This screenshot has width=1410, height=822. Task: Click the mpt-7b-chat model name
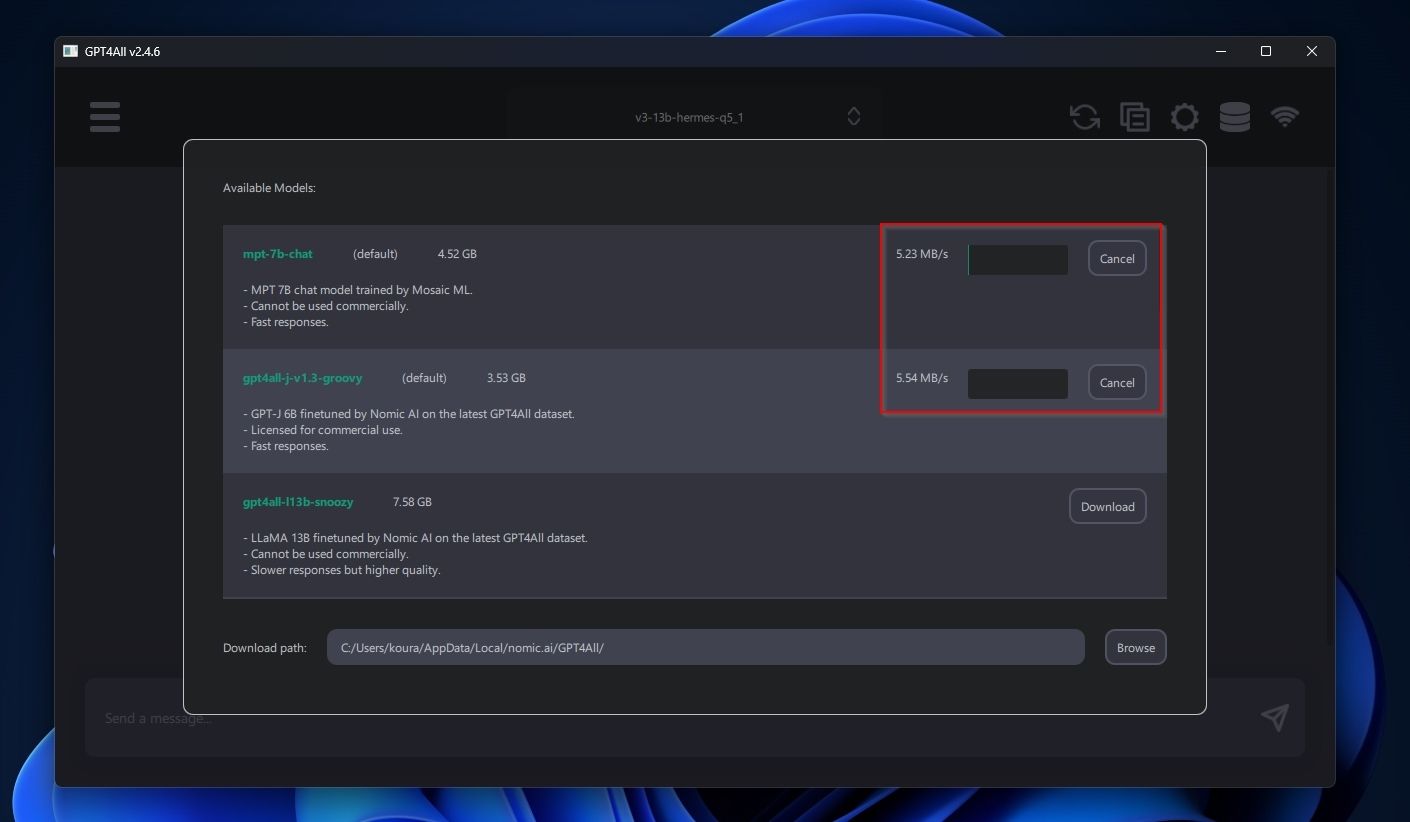278,254
